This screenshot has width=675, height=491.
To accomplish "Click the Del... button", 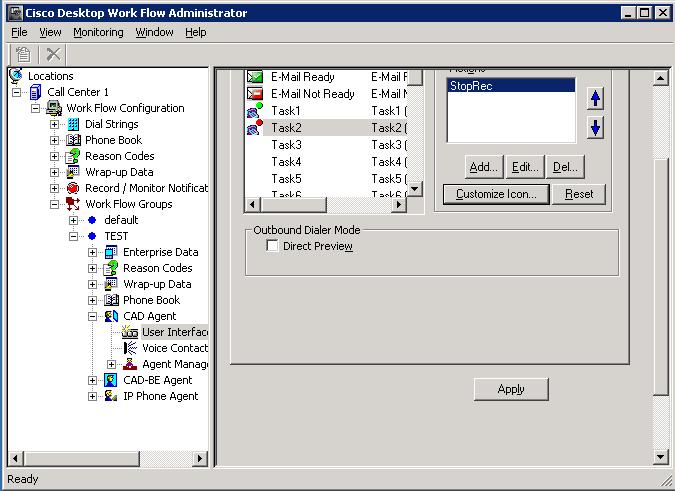I will (565, 167).
